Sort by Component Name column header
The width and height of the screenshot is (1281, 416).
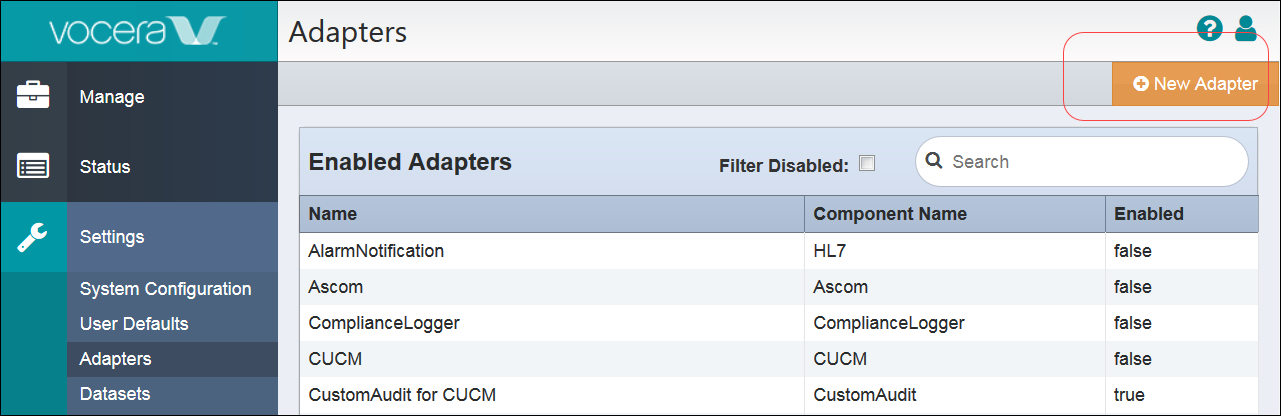[889, 214]
